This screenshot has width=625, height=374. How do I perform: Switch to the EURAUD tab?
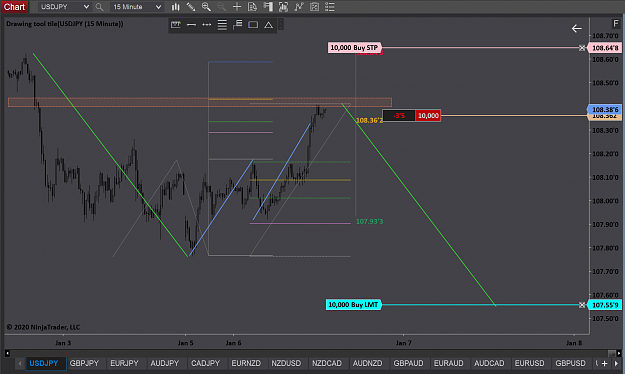448,363
